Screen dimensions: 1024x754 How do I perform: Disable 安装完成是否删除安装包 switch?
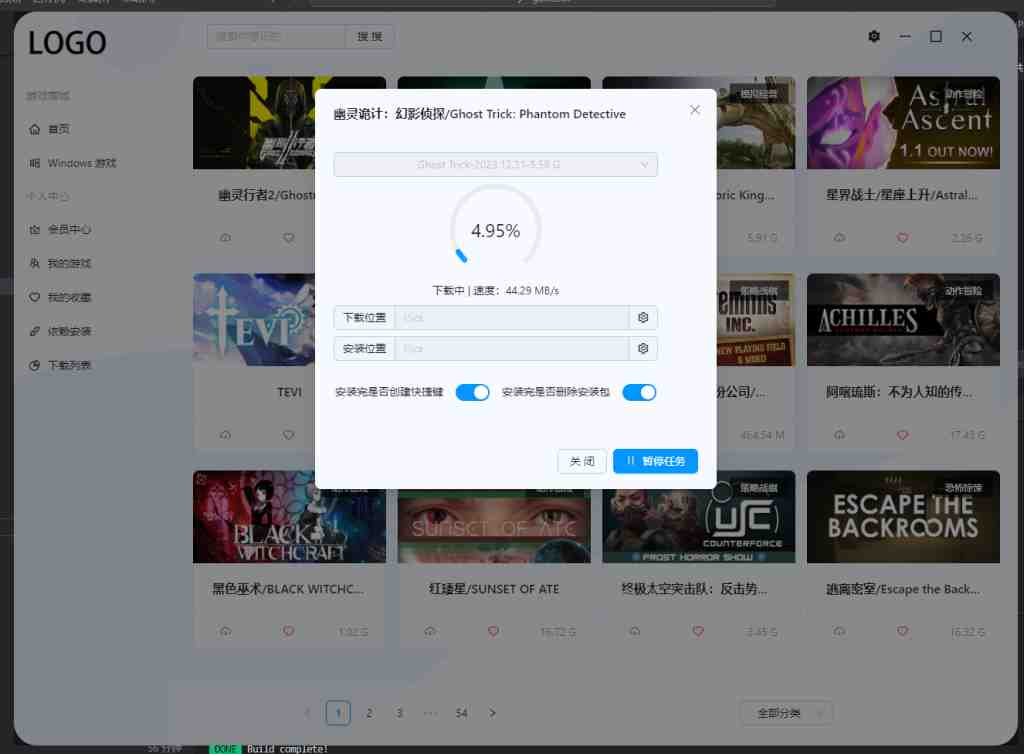[x=639, y=392]
